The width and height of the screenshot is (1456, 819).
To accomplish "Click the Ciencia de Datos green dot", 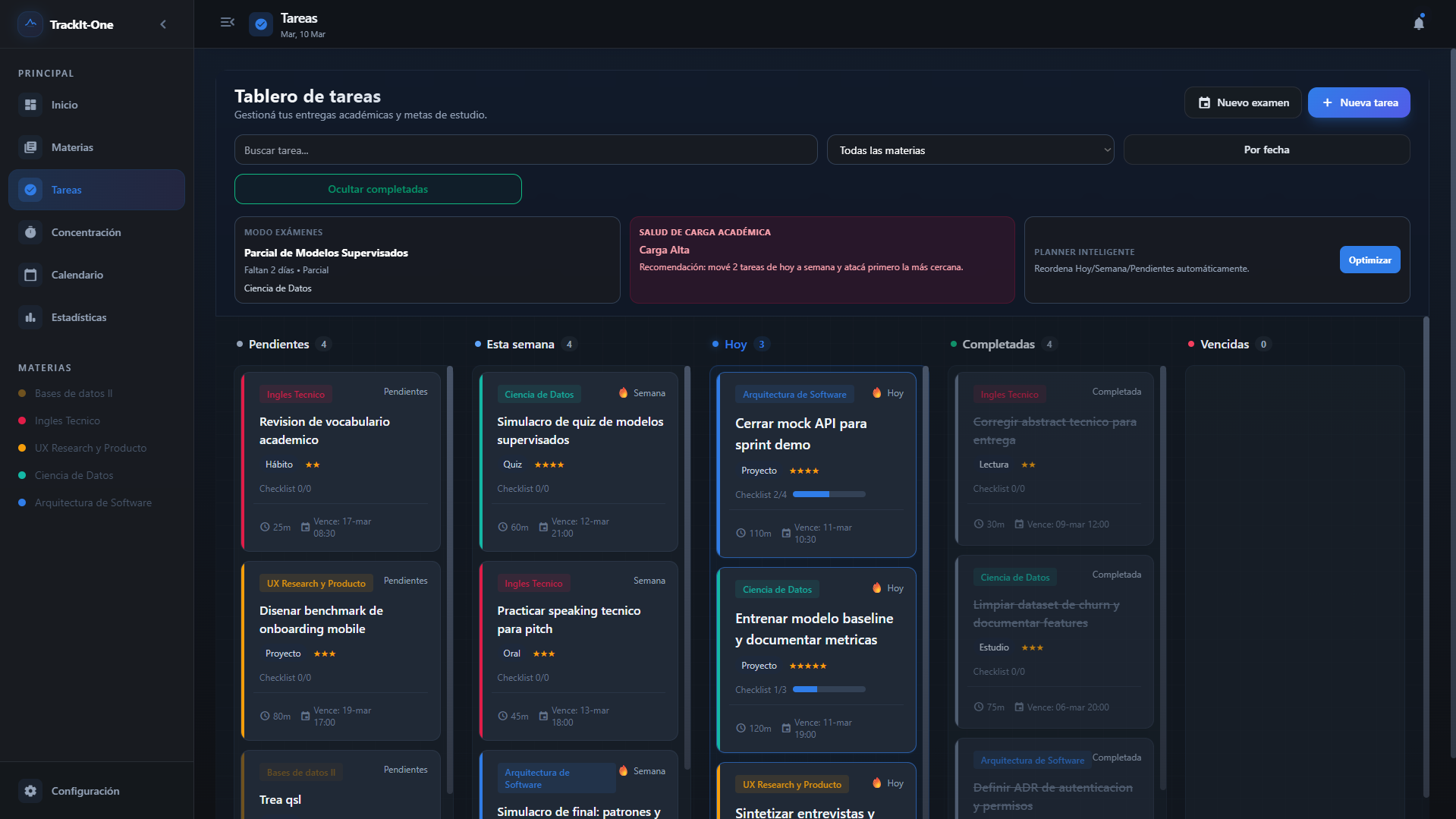I will [x=22, y=475].
